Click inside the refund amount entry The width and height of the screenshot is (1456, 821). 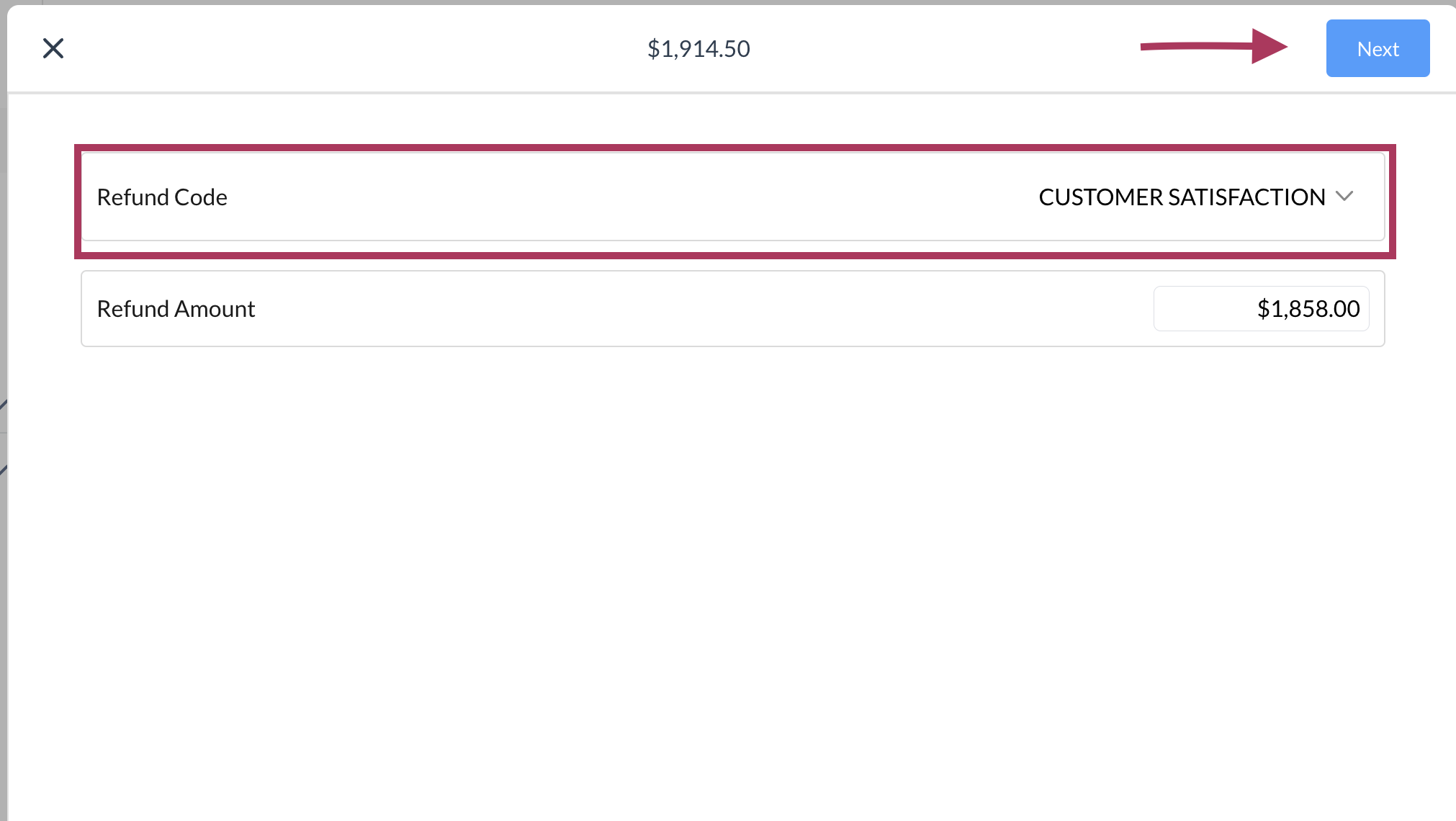1261,308
